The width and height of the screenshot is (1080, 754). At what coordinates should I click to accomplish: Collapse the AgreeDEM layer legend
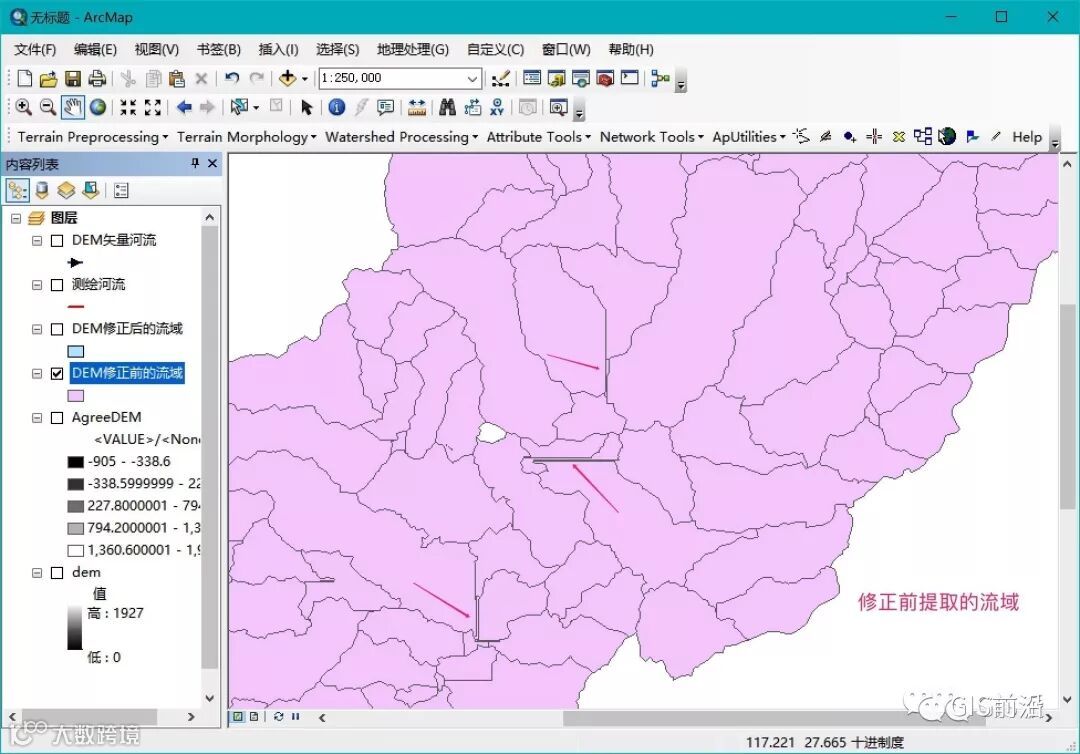click(x=37, y=418)
